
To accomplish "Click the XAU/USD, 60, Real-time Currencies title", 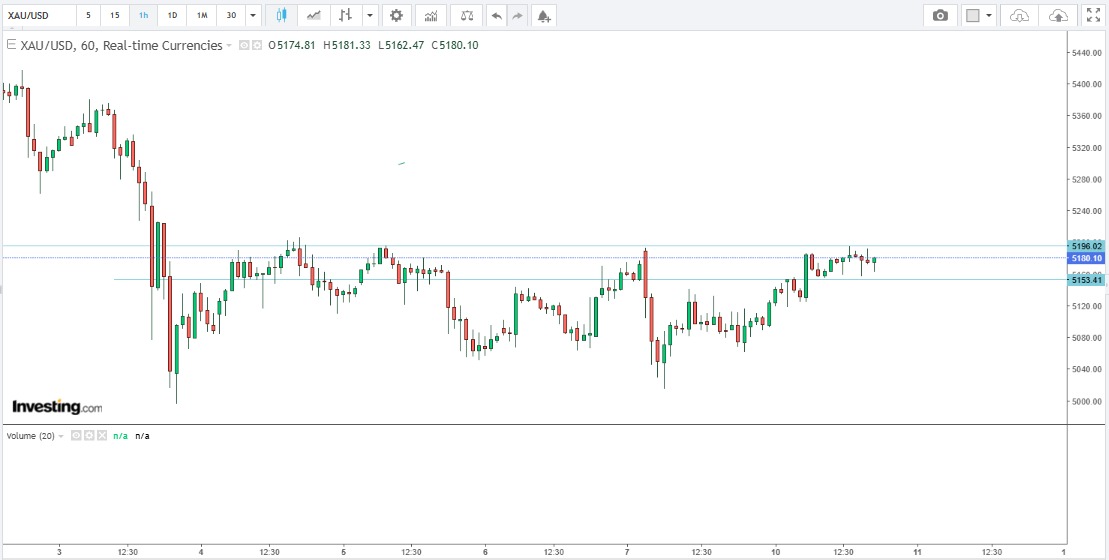I will pos(122,45).
